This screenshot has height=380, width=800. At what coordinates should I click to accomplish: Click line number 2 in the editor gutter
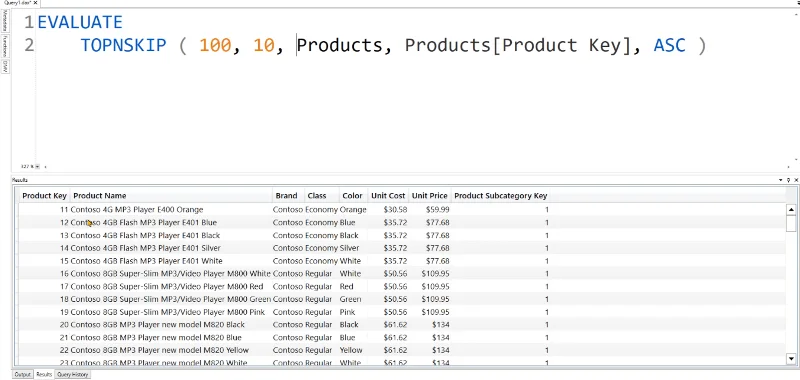pyautogui.click(x=29, y=45)
